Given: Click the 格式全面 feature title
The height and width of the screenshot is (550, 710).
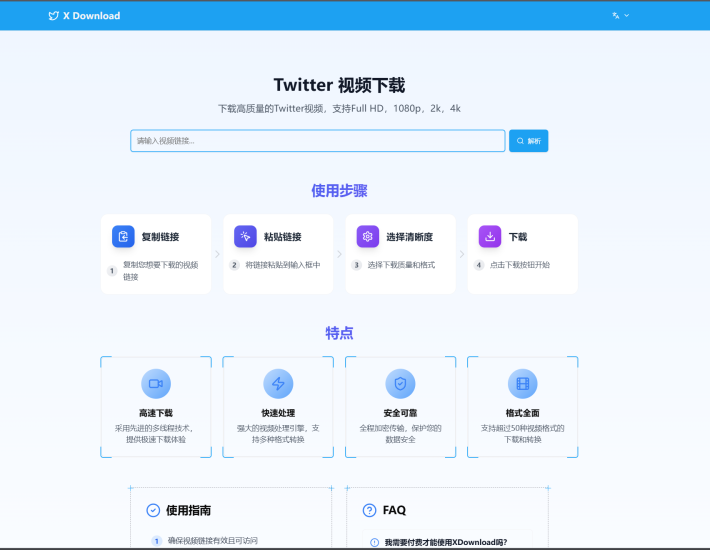Looking at the screenshot, I should (x=523, y=413).
